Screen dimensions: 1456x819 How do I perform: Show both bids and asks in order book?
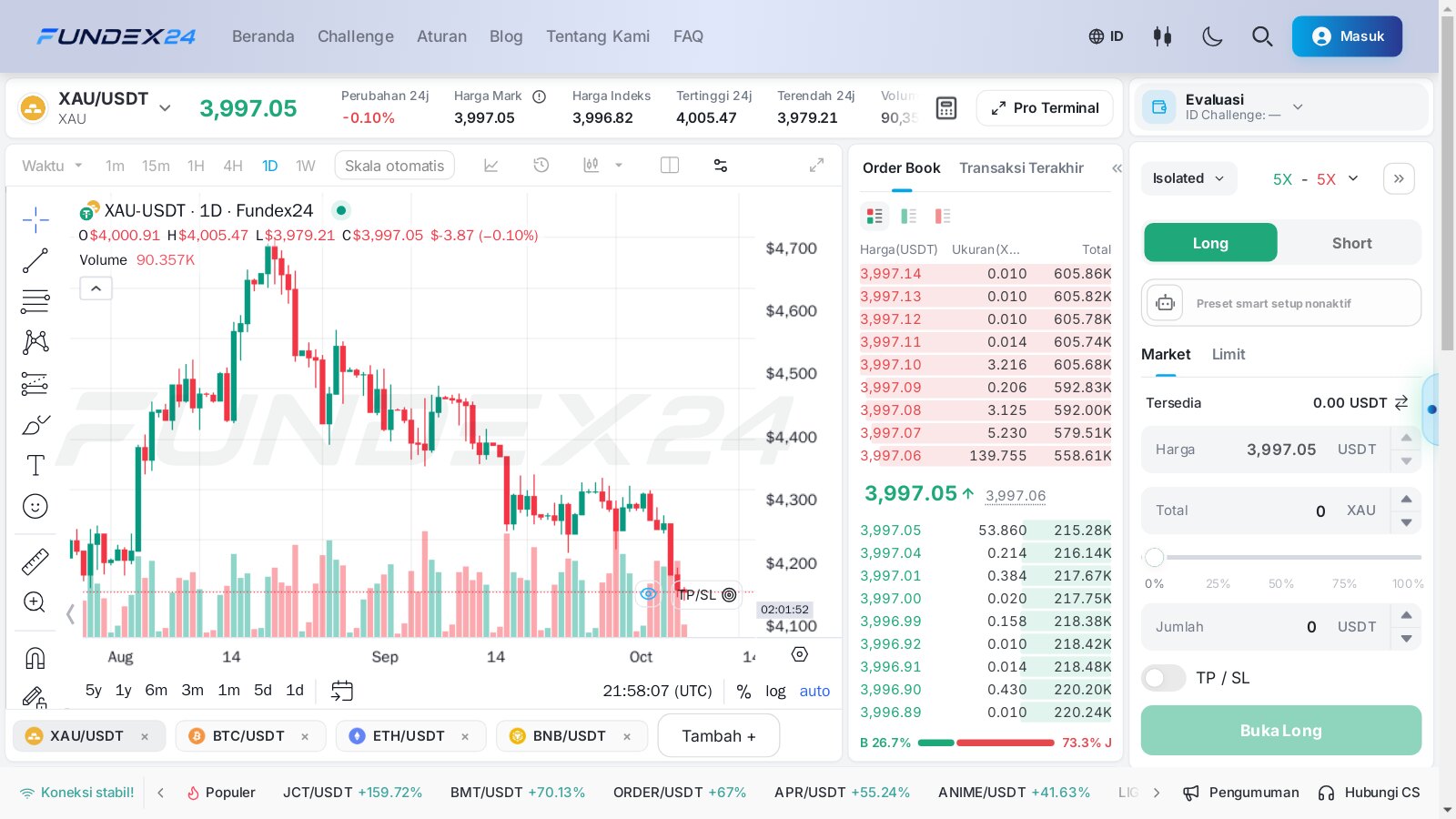pyautogui.click(x=875, y=216)
